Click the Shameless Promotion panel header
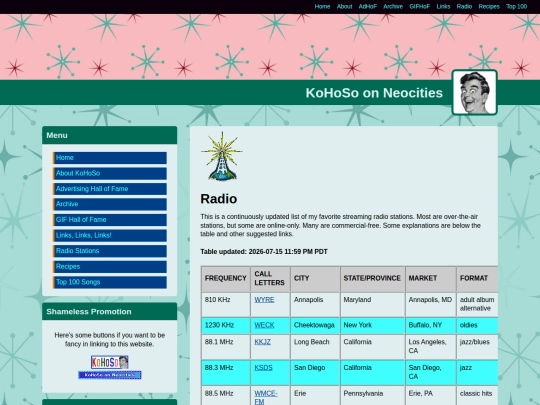 pyautogui.click(x=110, y=312)
